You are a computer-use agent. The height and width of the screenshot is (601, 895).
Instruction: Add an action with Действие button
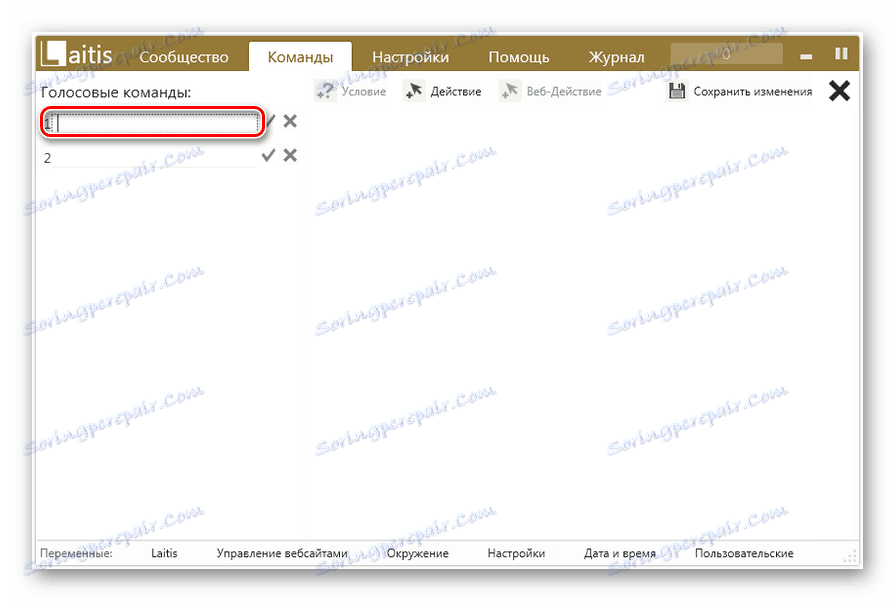(443, 91)
